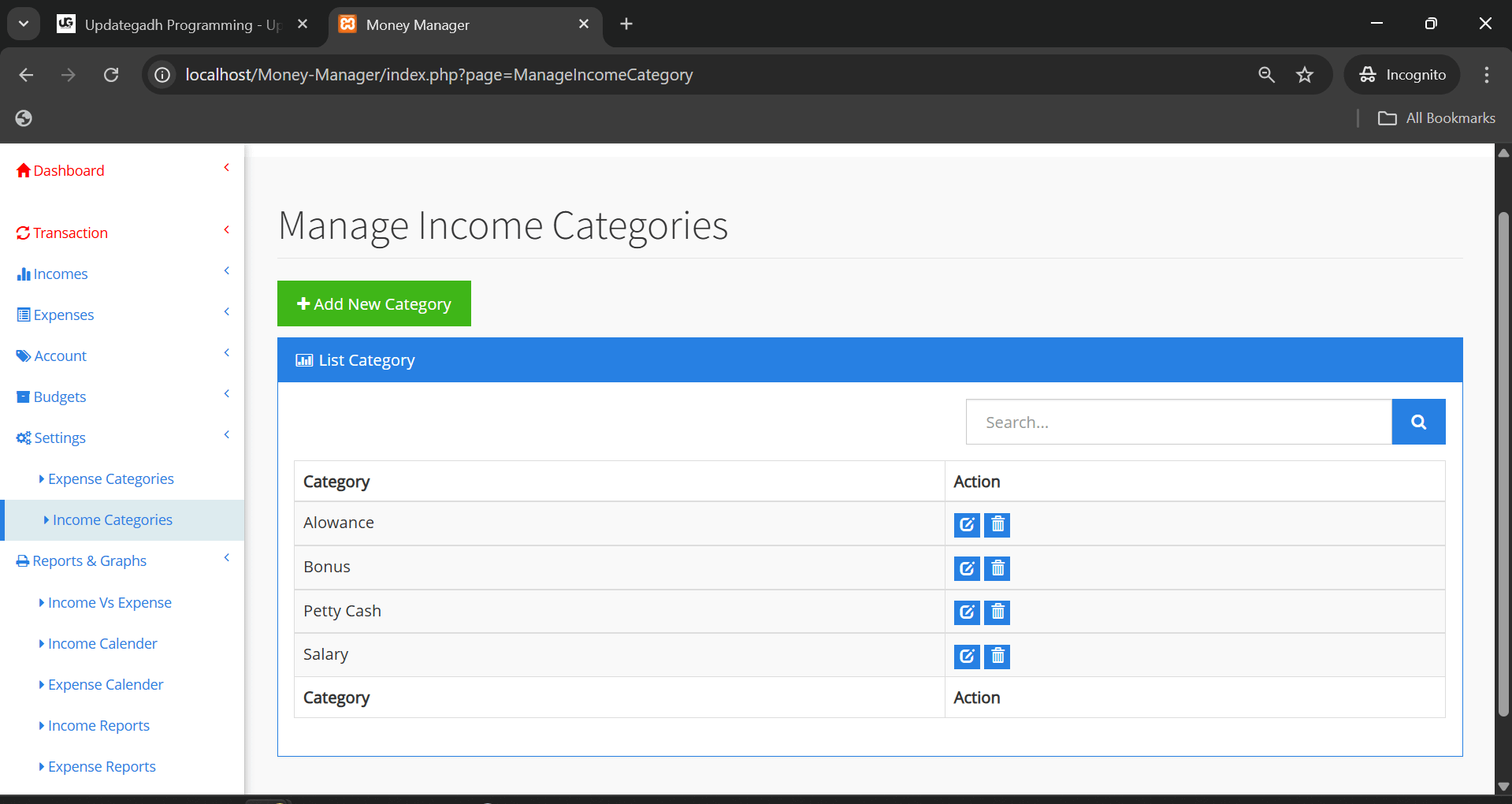Viewport: 1512px width, 804px height.
Task: Click the Account label tag icon
Action: [23, 355]
